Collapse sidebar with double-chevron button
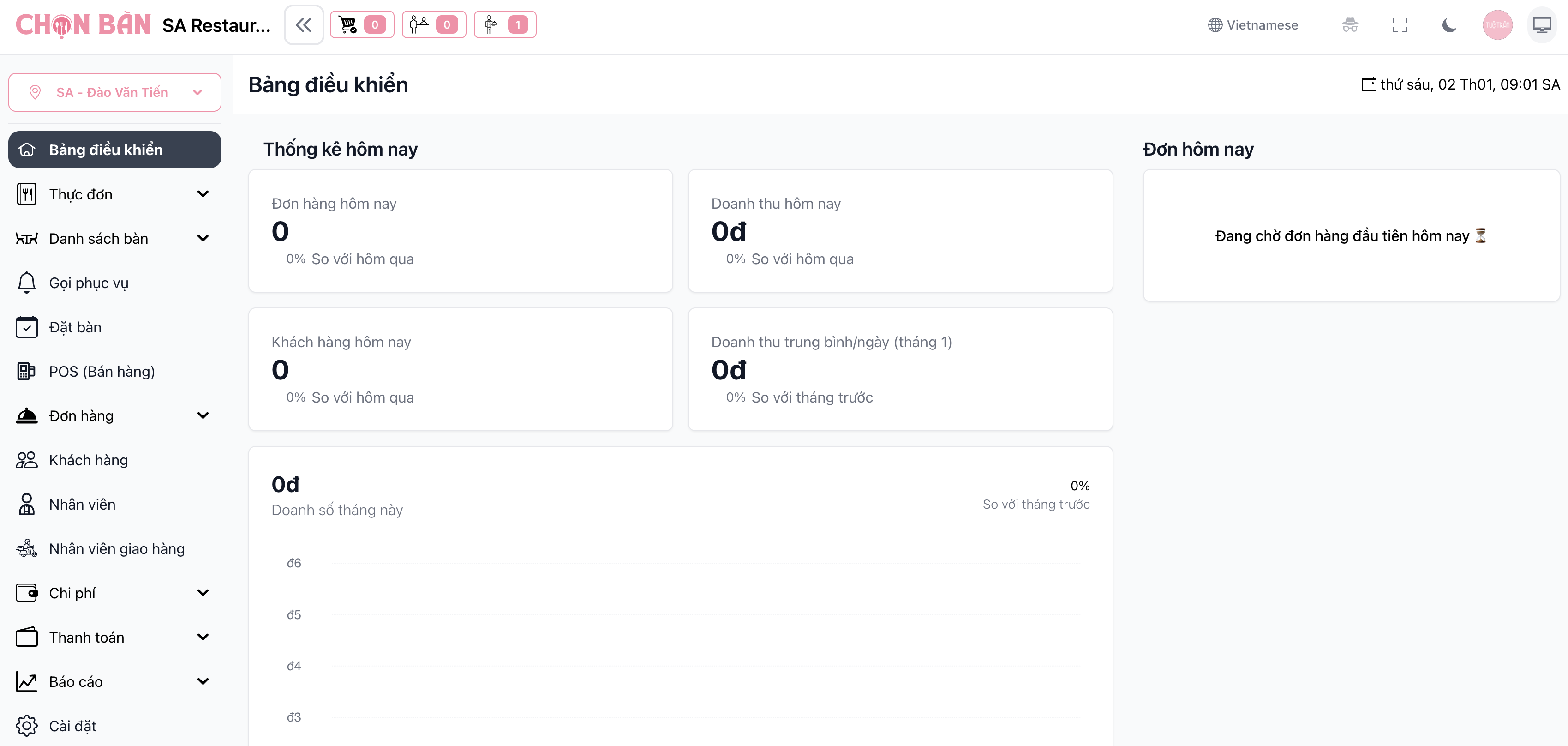 coord(303,25)
